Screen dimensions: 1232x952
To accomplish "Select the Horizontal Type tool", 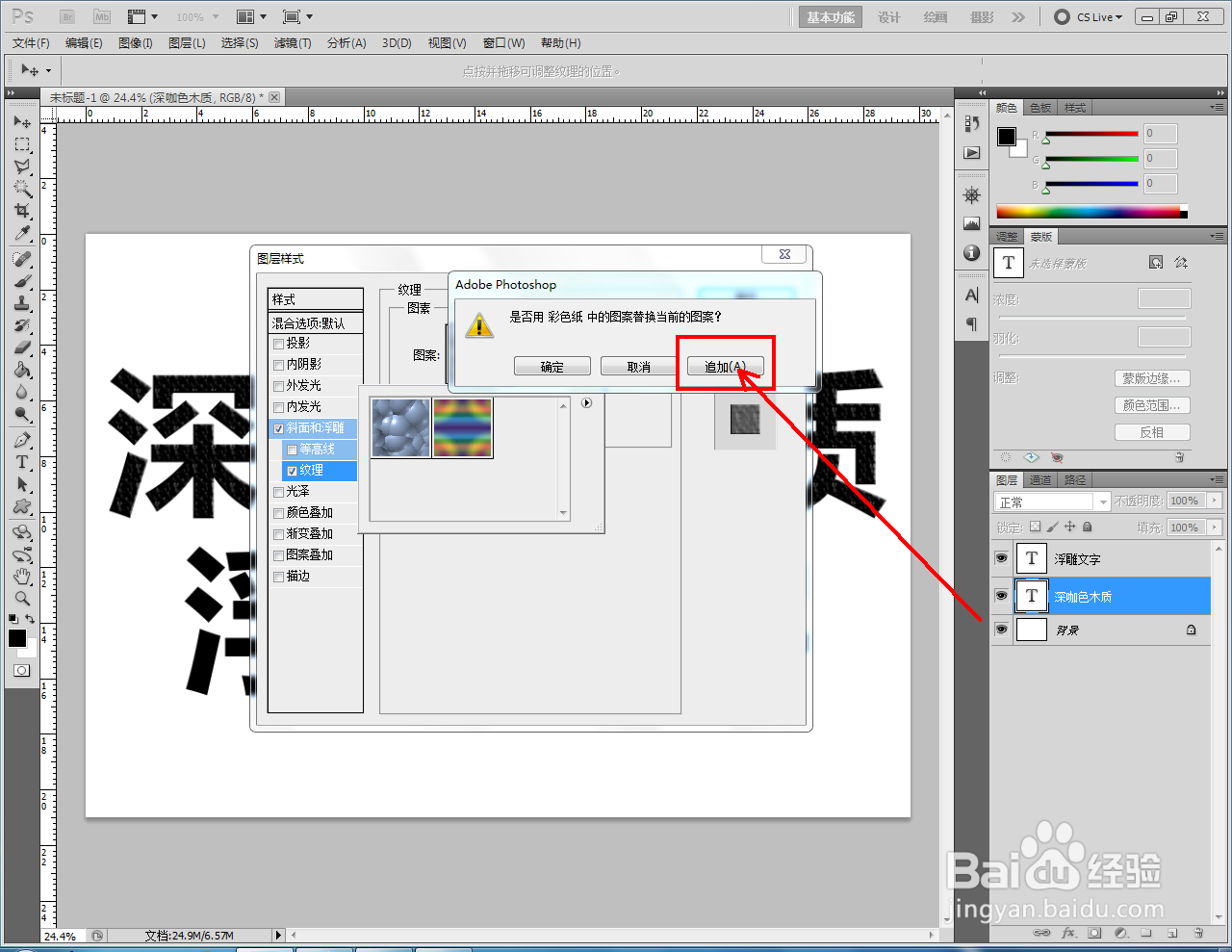I will coord(22,462).
